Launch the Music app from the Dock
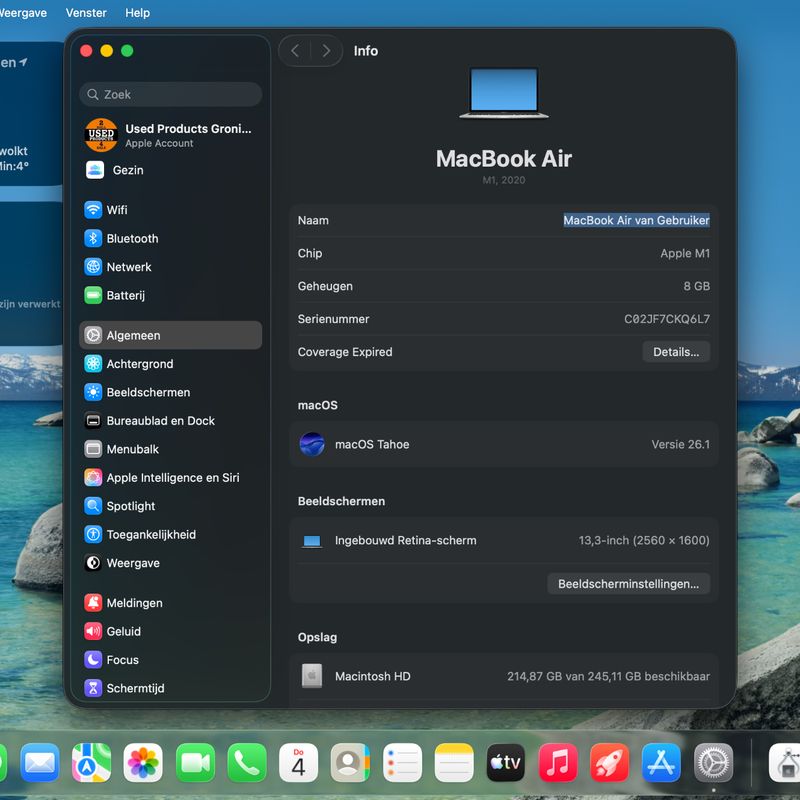The image size is (800, 800). 558,763
